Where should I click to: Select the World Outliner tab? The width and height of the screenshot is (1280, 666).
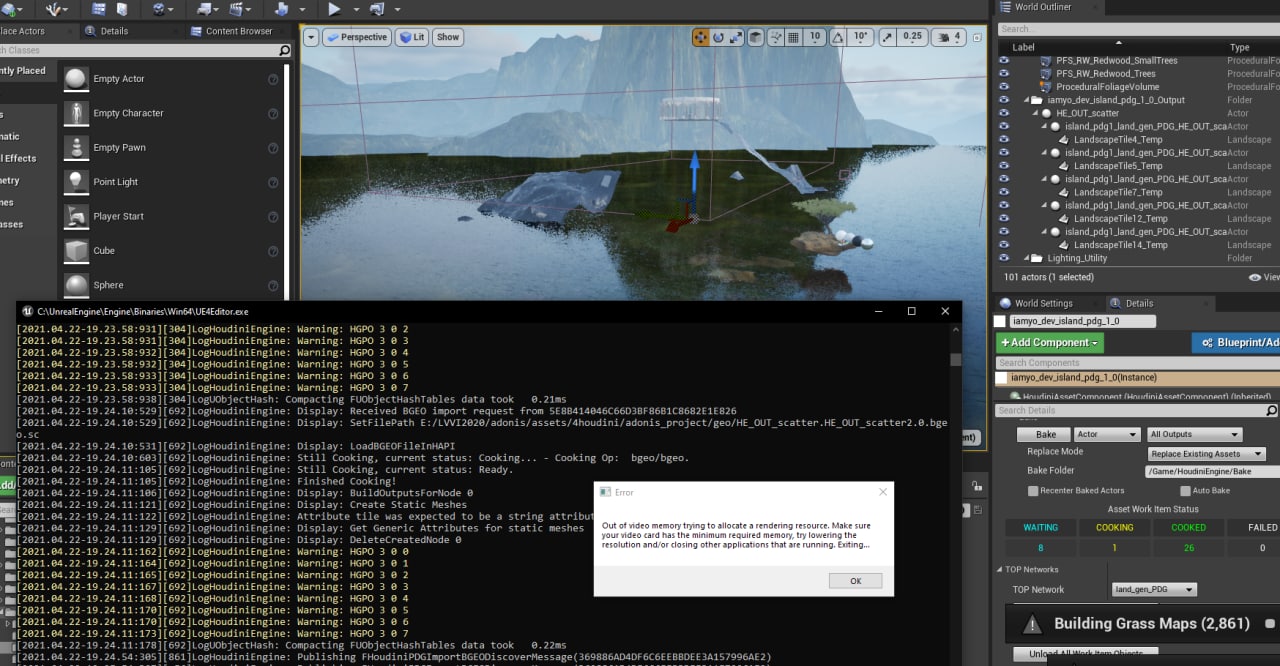tap(1042, 7)
